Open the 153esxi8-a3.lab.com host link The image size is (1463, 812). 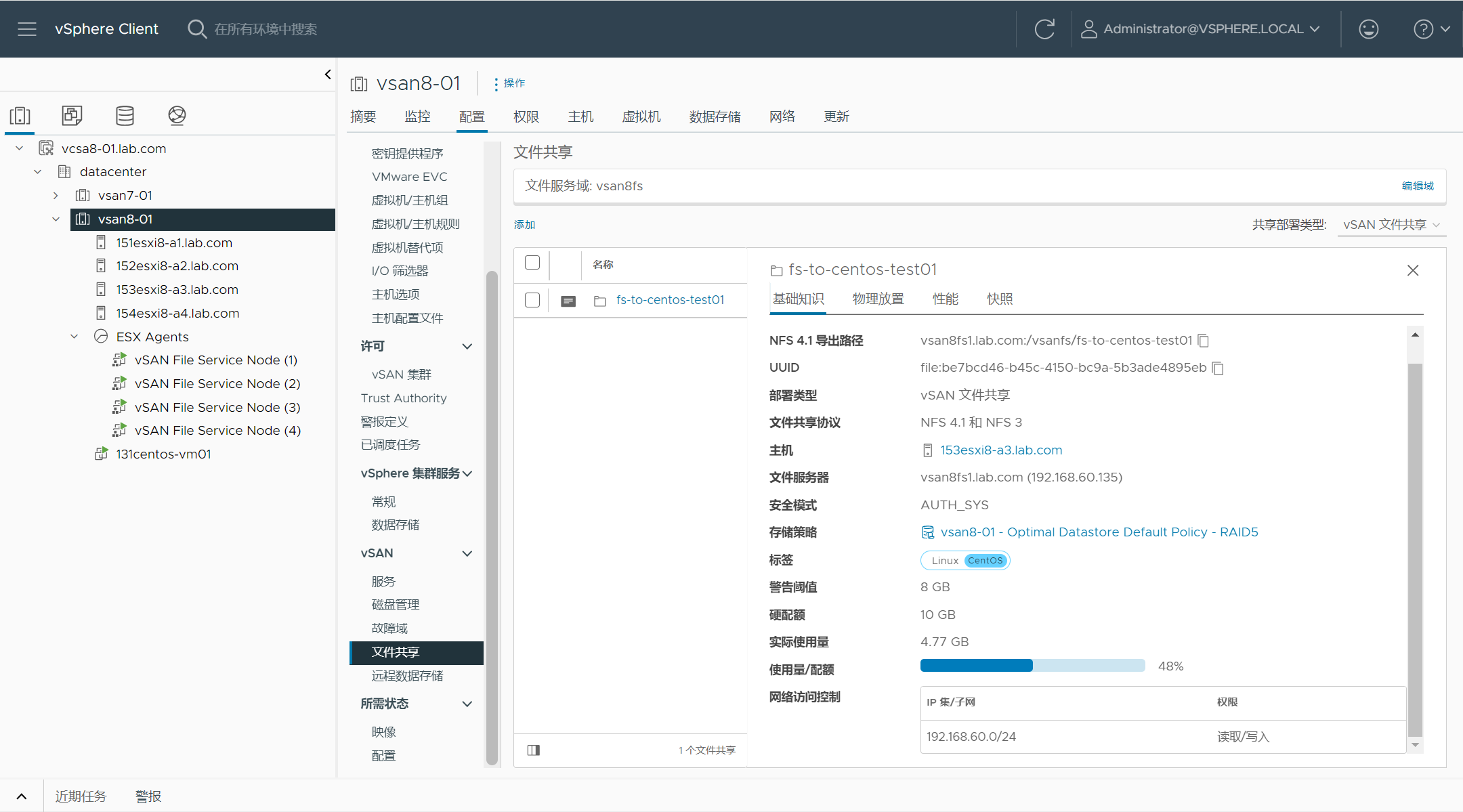click(1000, 450)
